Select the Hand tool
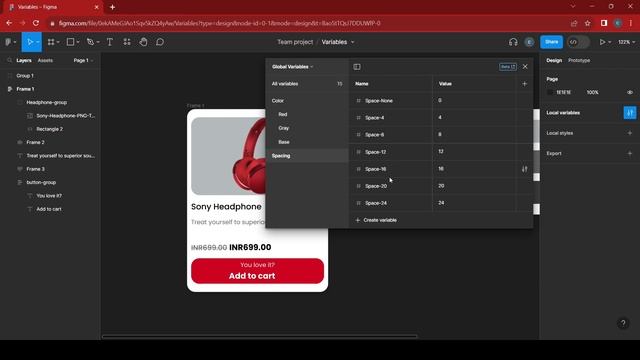640x360 pixels. point(143,42)
